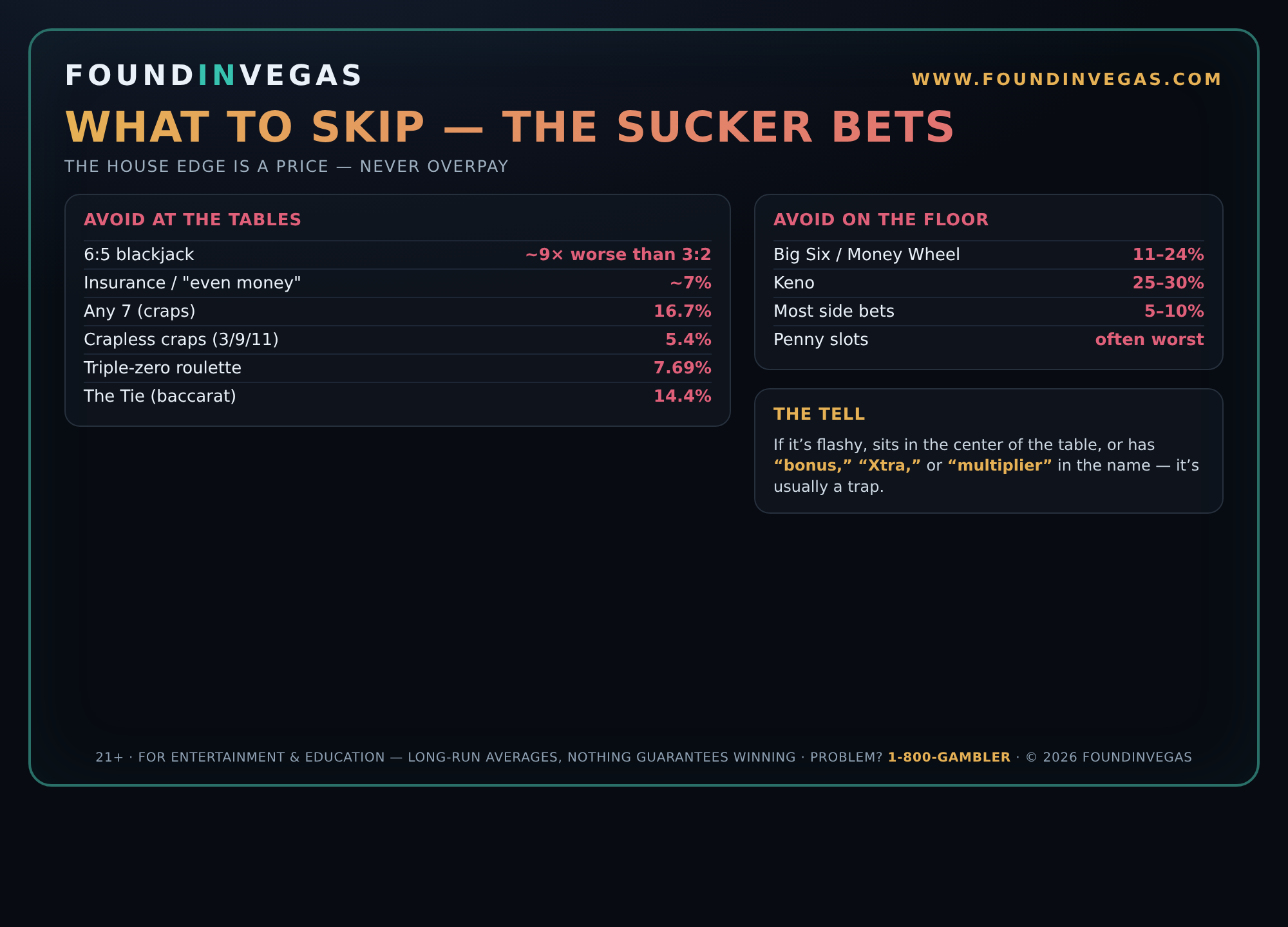Click the '5.4%' value

coord(688,340)
